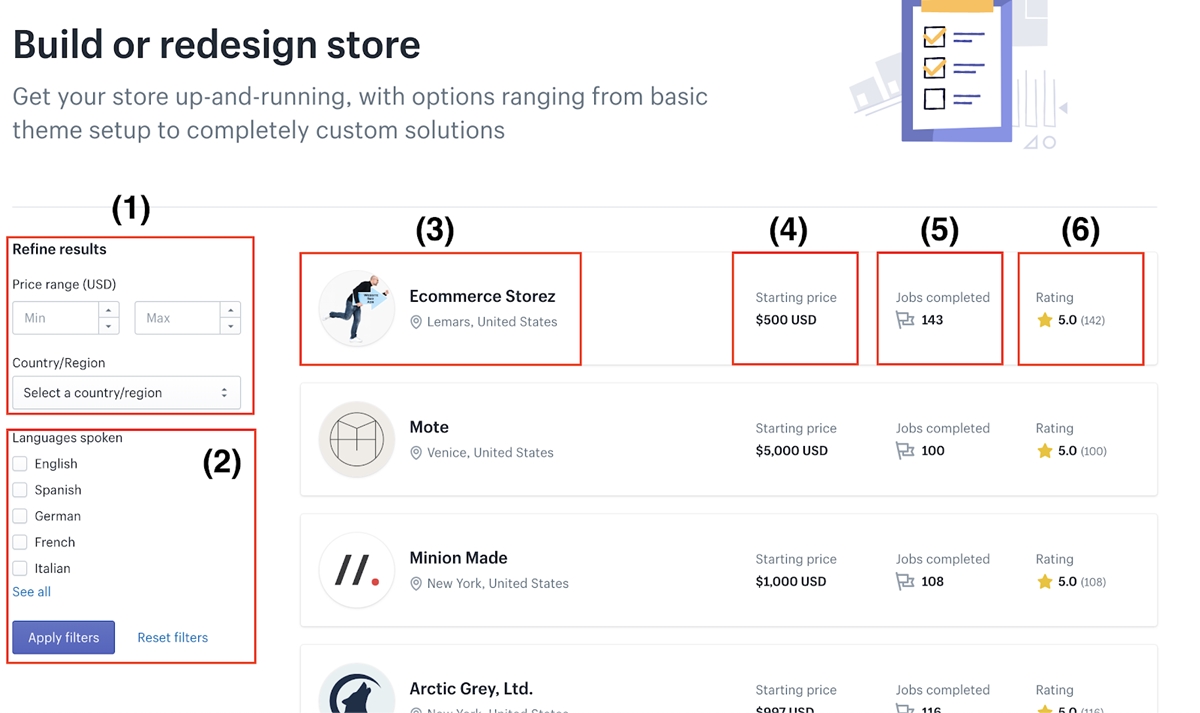Open the Ecommerce Storez listing title
The image size is (1200, 713).
[482, 296]
